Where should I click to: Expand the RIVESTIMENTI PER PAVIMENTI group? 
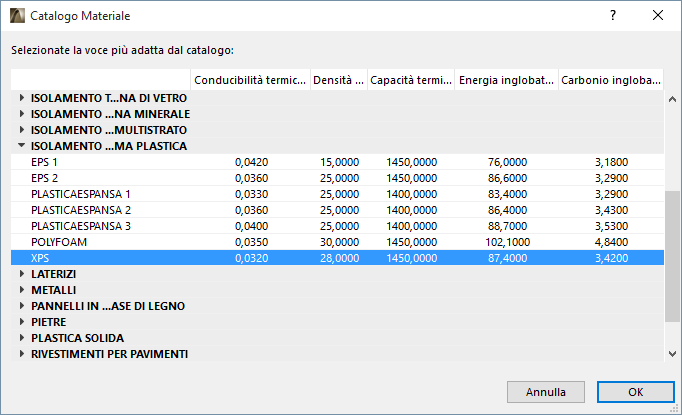[22, 354]
